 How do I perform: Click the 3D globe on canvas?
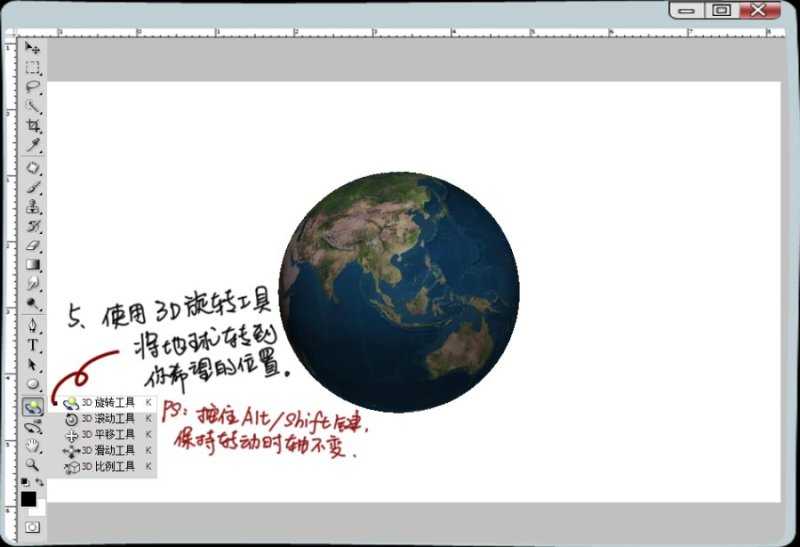[398, 292]
